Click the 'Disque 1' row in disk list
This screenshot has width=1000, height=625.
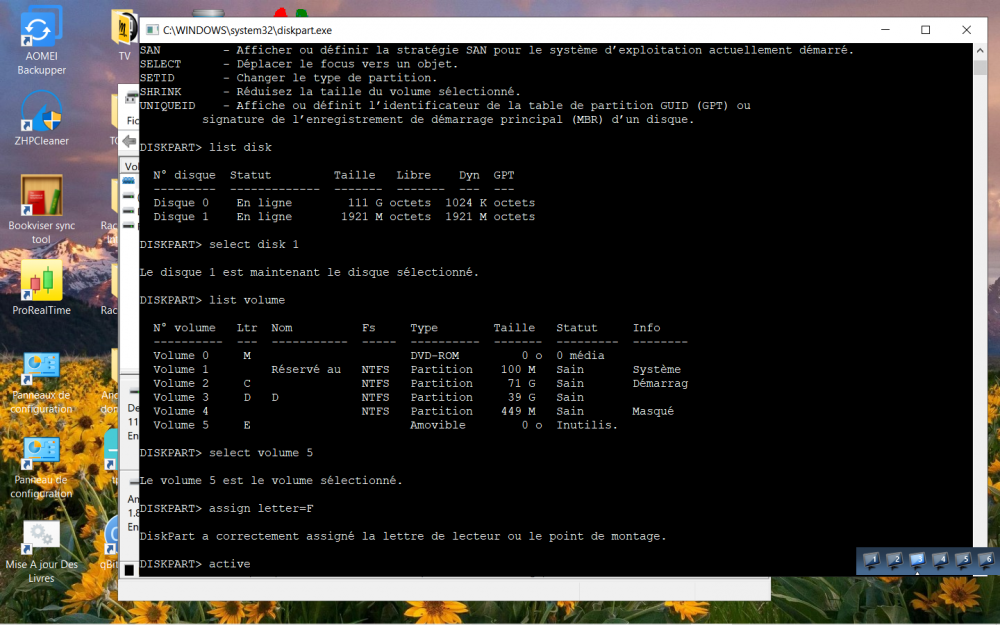coord(344,217)
